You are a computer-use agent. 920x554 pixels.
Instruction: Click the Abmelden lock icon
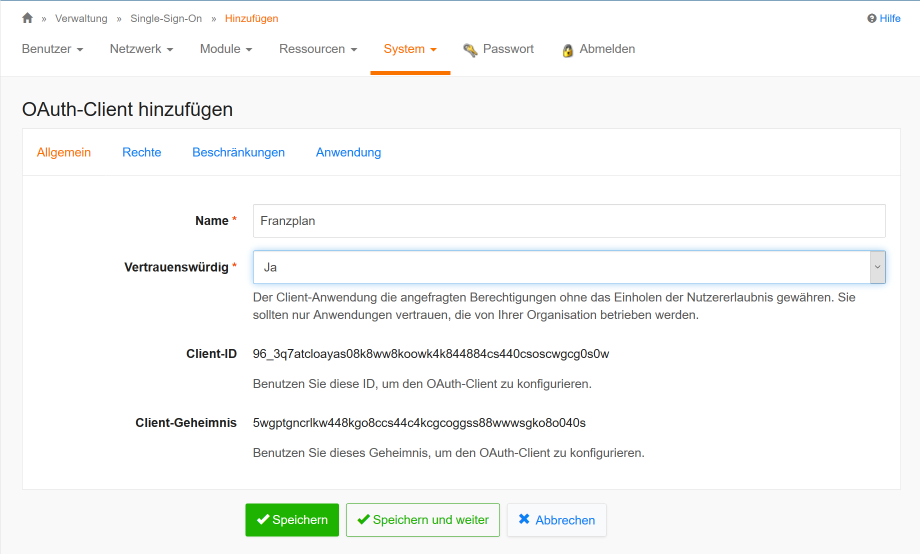(568, 50)
